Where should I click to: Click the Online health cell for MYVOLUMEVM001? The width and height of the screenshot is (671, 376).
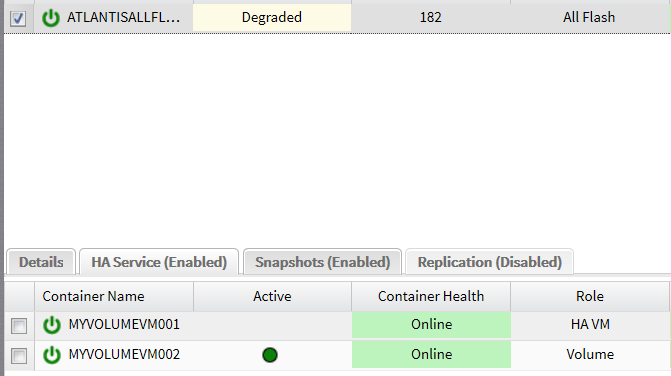coord(431,325)
